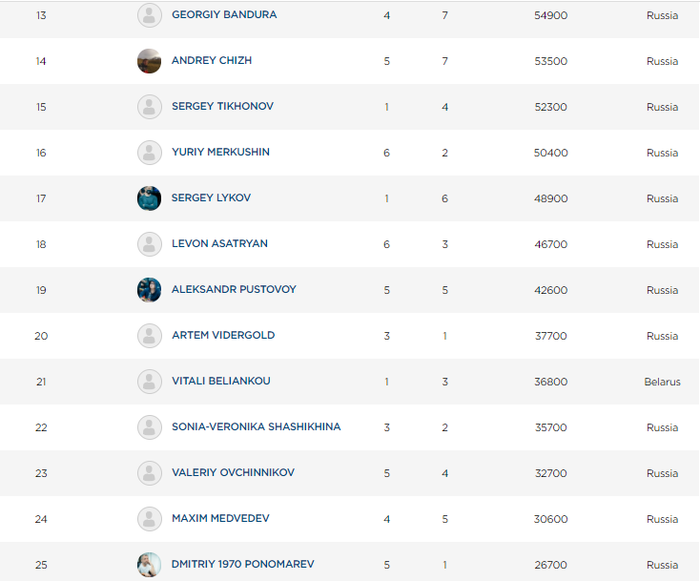Click the Belarus country cell
The image size is (700, 581).
[x=662, y=382]
